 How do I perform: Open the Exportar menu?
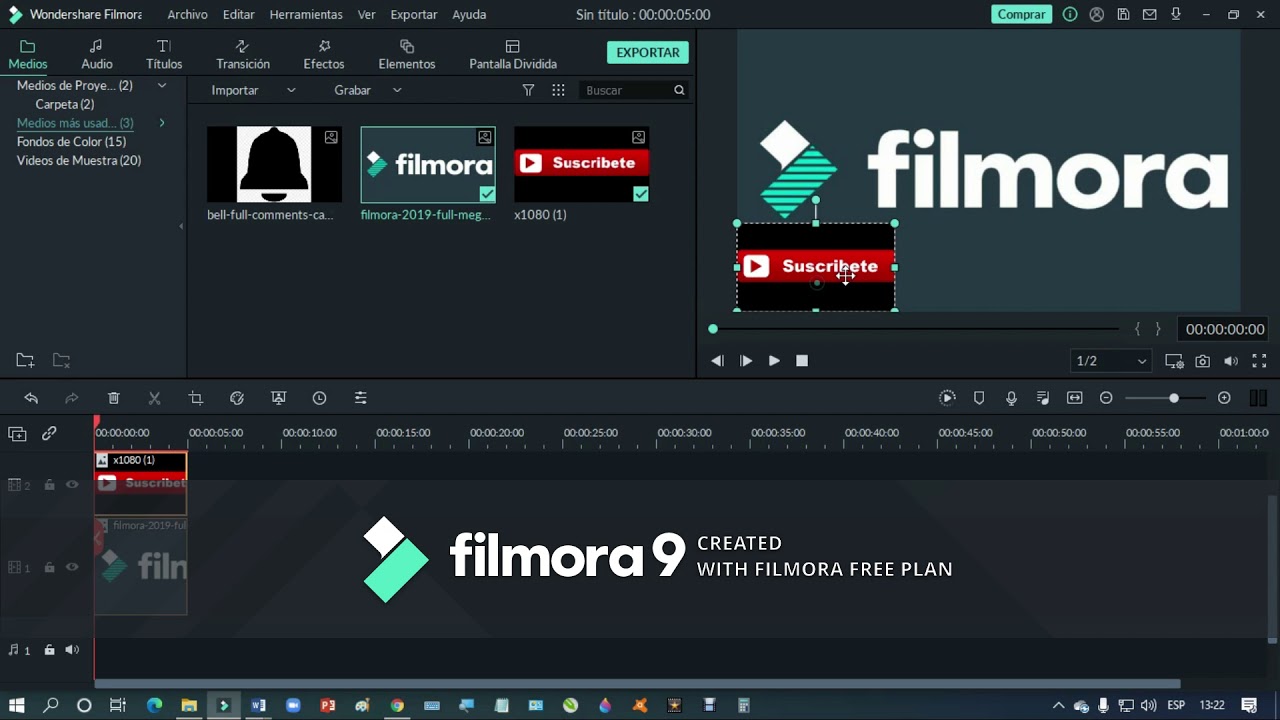[x=414, y=15]
